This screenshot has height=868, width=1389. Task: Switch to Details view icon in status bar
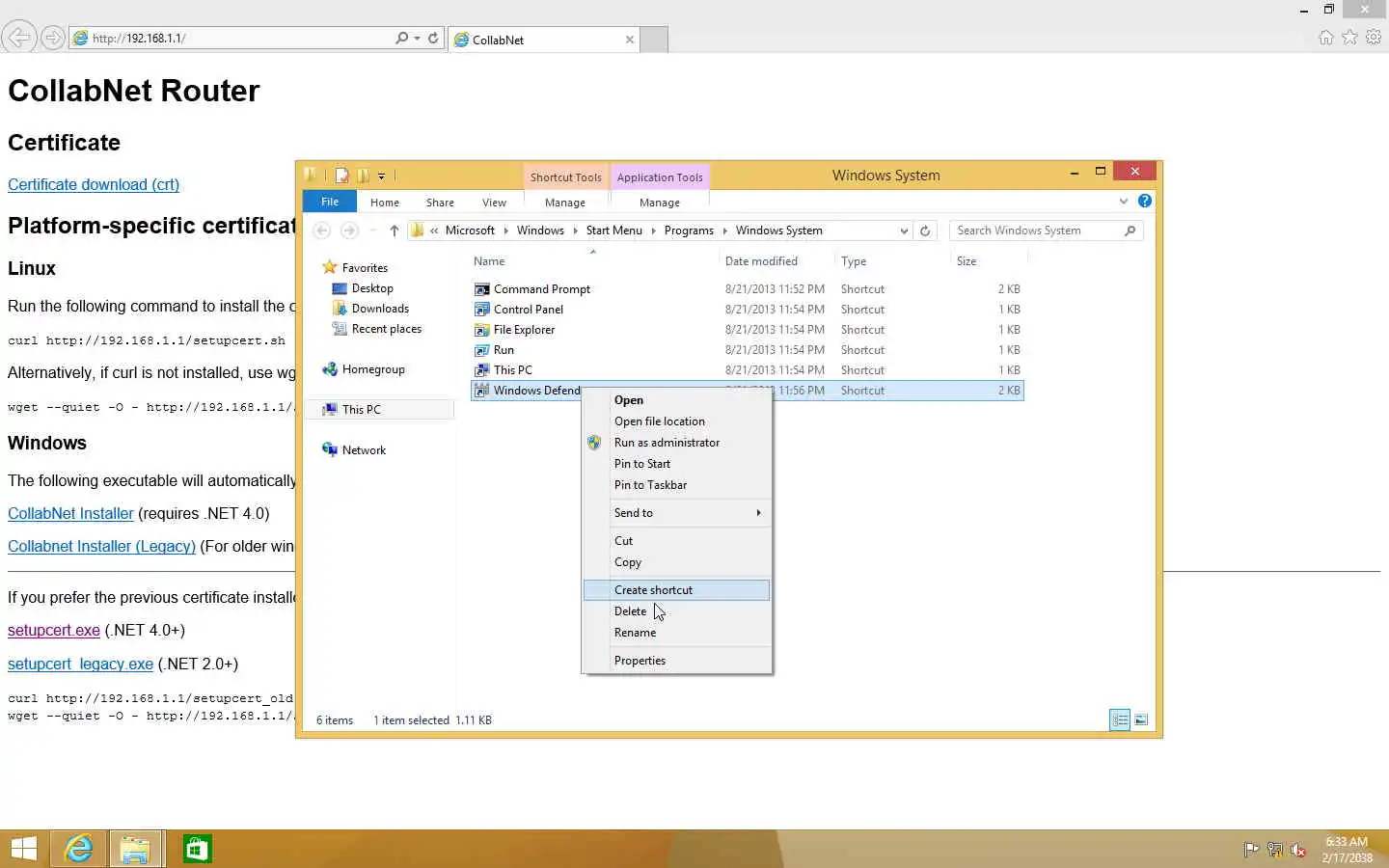click(1120, 719)
